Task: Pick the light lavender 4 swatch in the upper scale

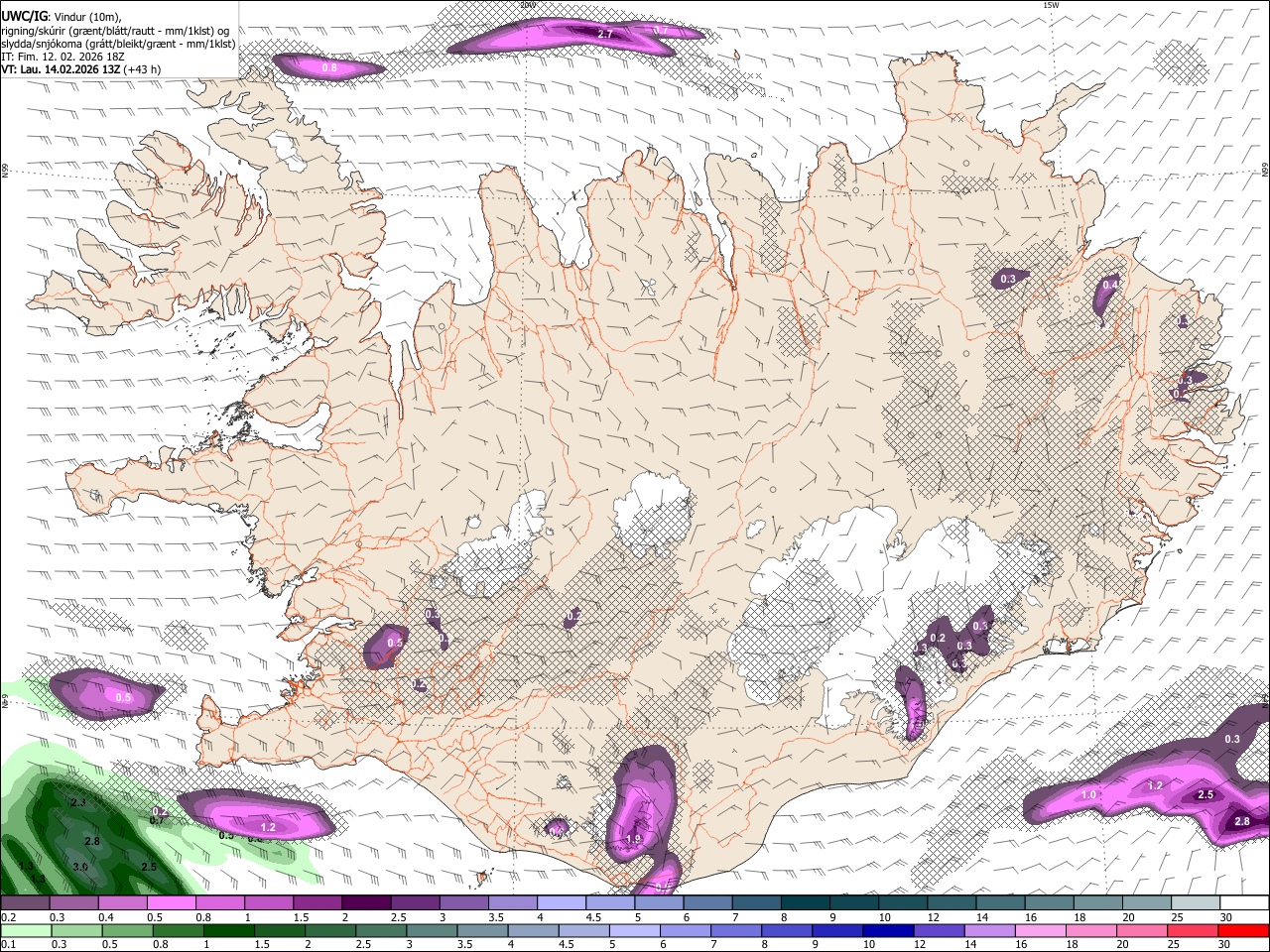Action: click(561, 903)
